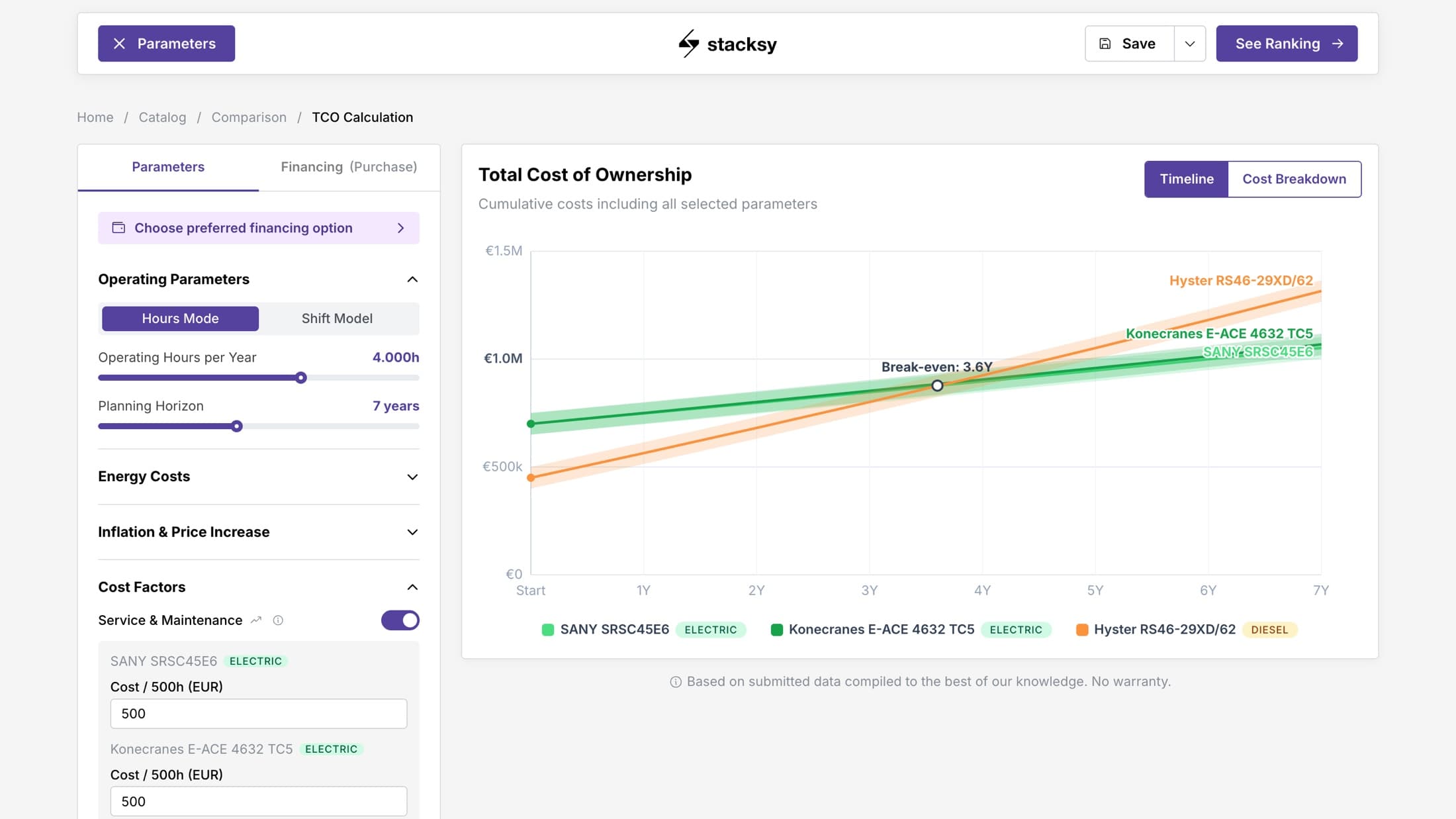Click the info icon next to the warranty disclaimer

pyautogui.click(x=675, y=682)
